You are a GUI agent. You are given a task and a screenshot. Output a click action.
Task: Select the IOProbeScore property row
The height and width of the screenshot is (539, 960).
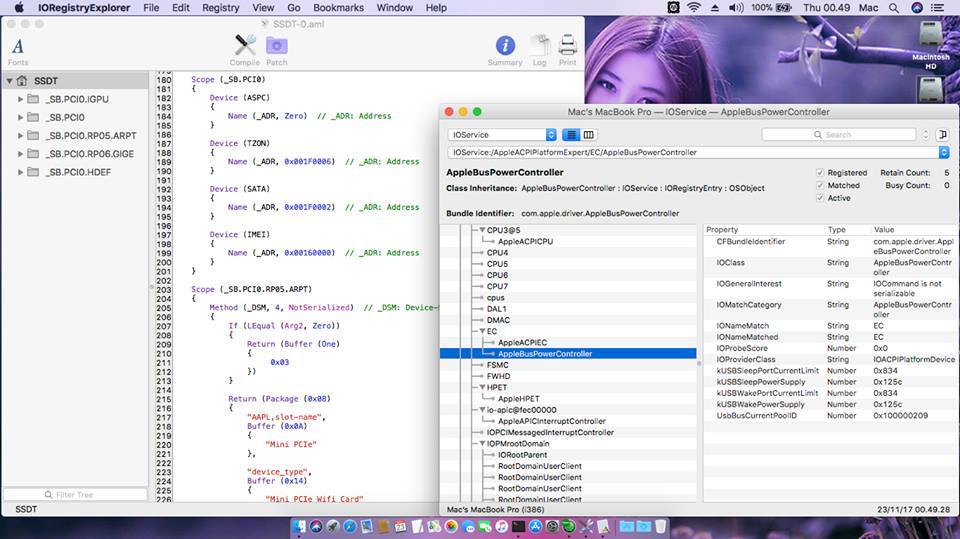[830, 348]
